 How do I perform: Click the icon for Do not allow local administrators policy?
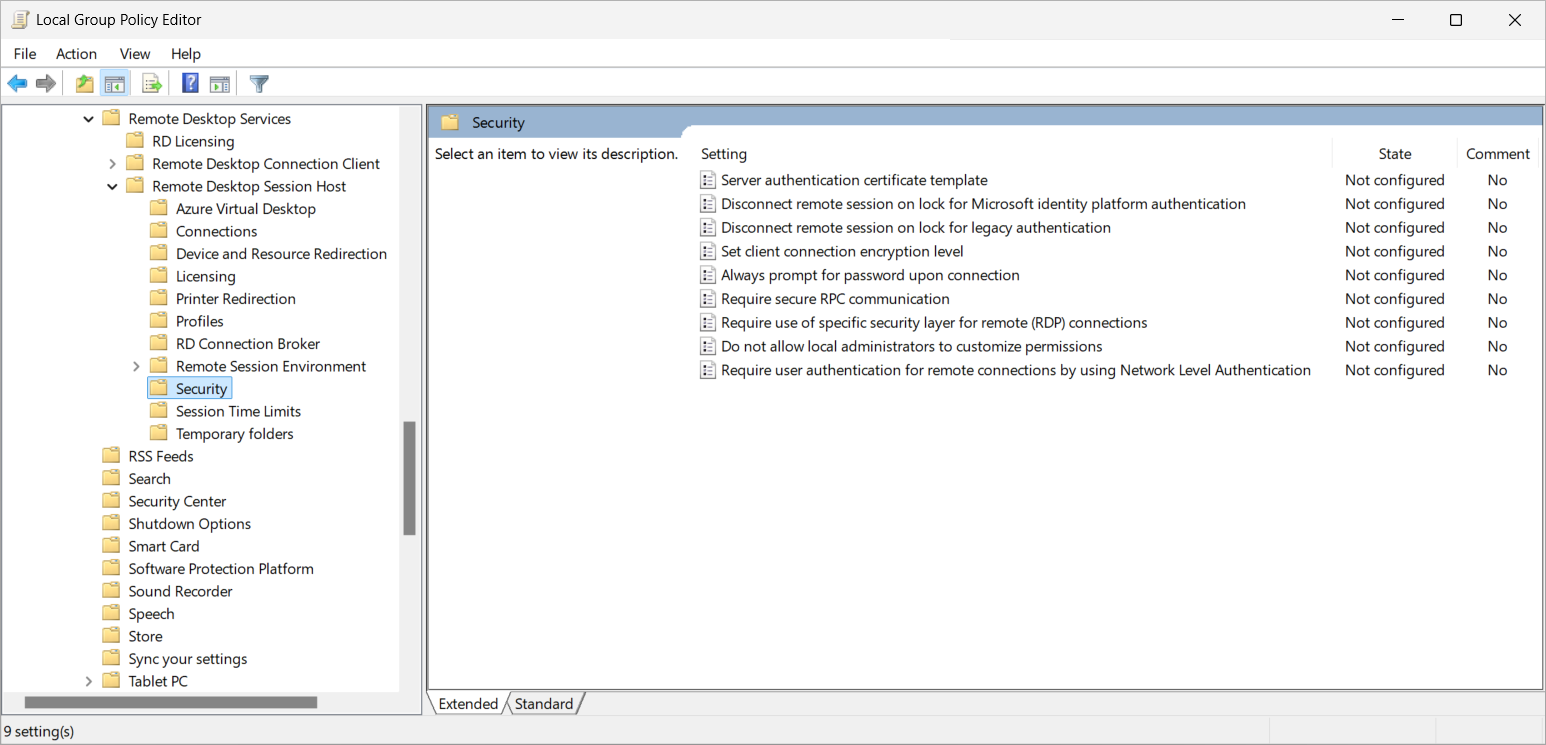708,347
